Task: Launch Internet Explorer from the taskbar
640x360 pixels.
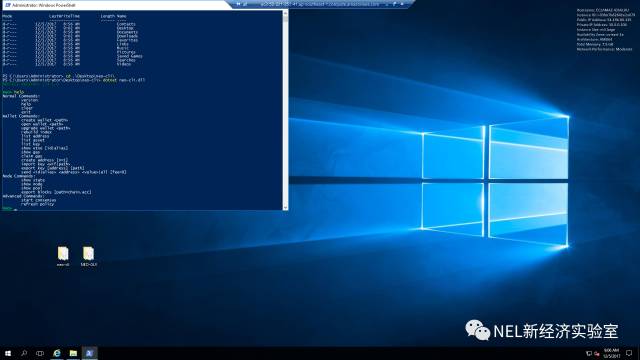Action: pos(57,353)
